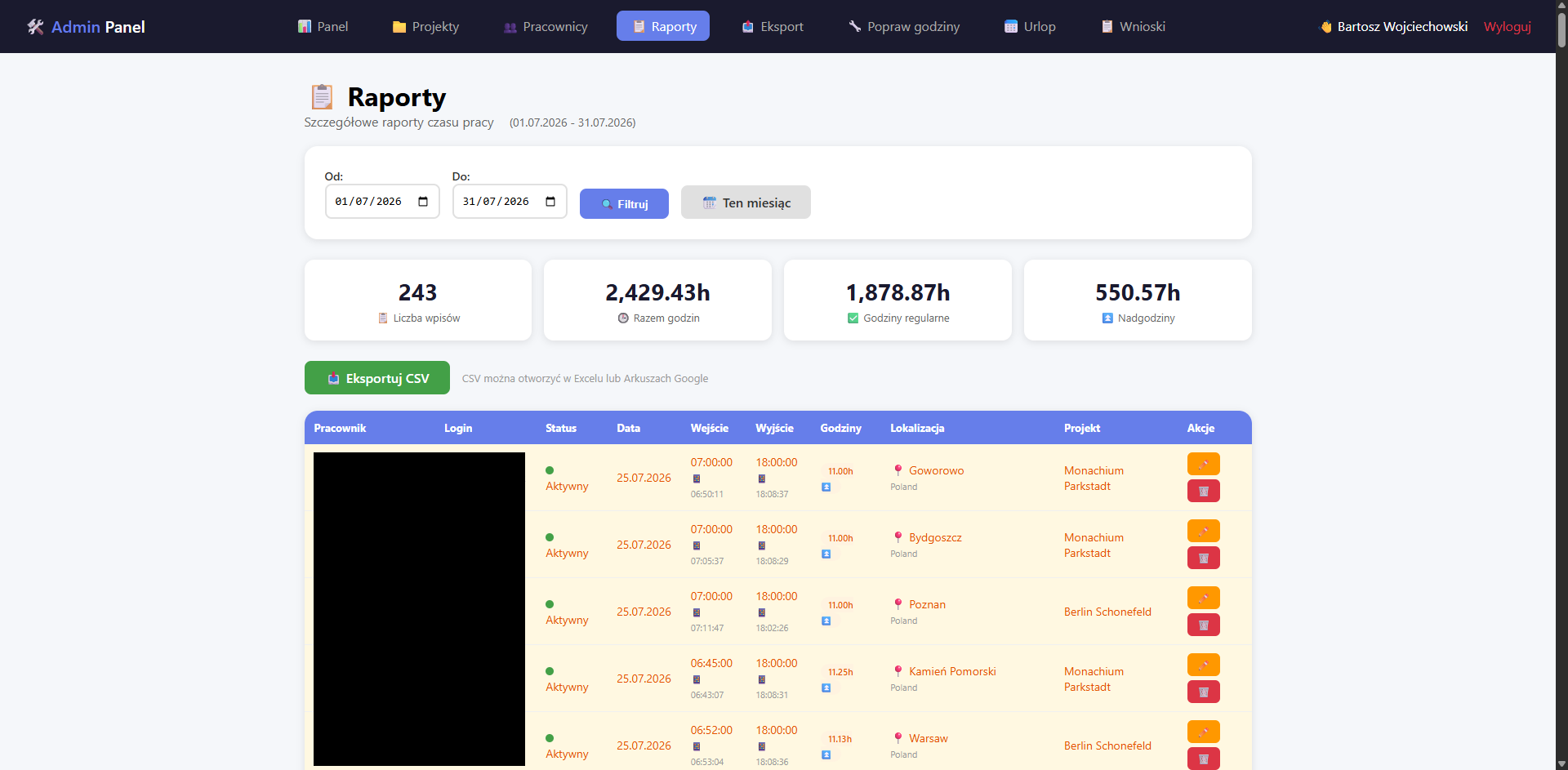The image size is (1568, 770).
Task: Edit the Poznan entry
Action: [1203, 598]
